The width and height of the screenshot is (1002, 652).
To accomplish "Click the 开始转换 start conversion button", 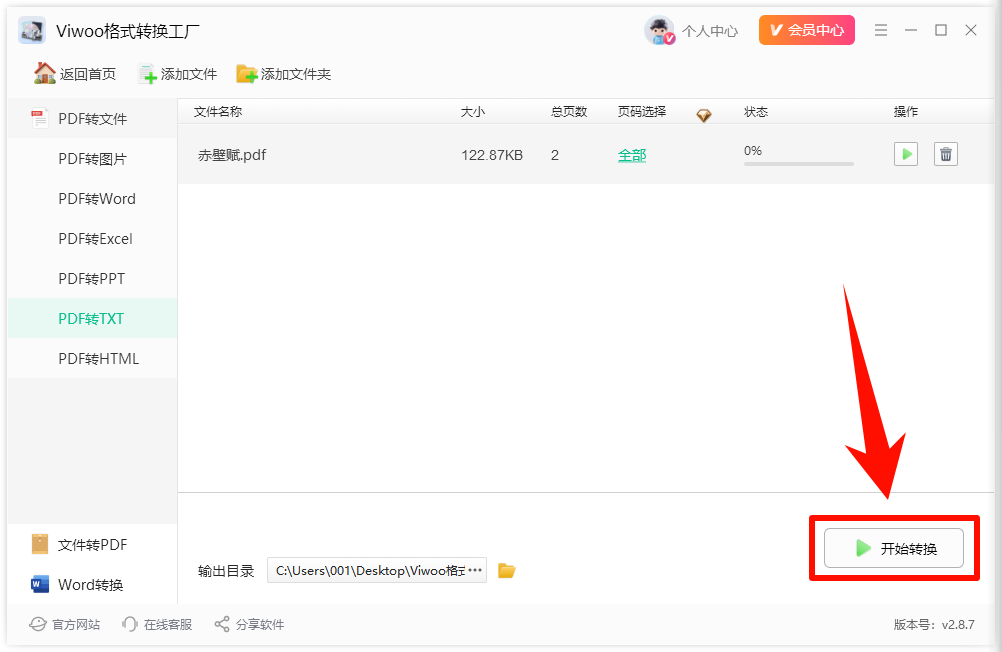I will pyautogui.click(x=893, y=548).
